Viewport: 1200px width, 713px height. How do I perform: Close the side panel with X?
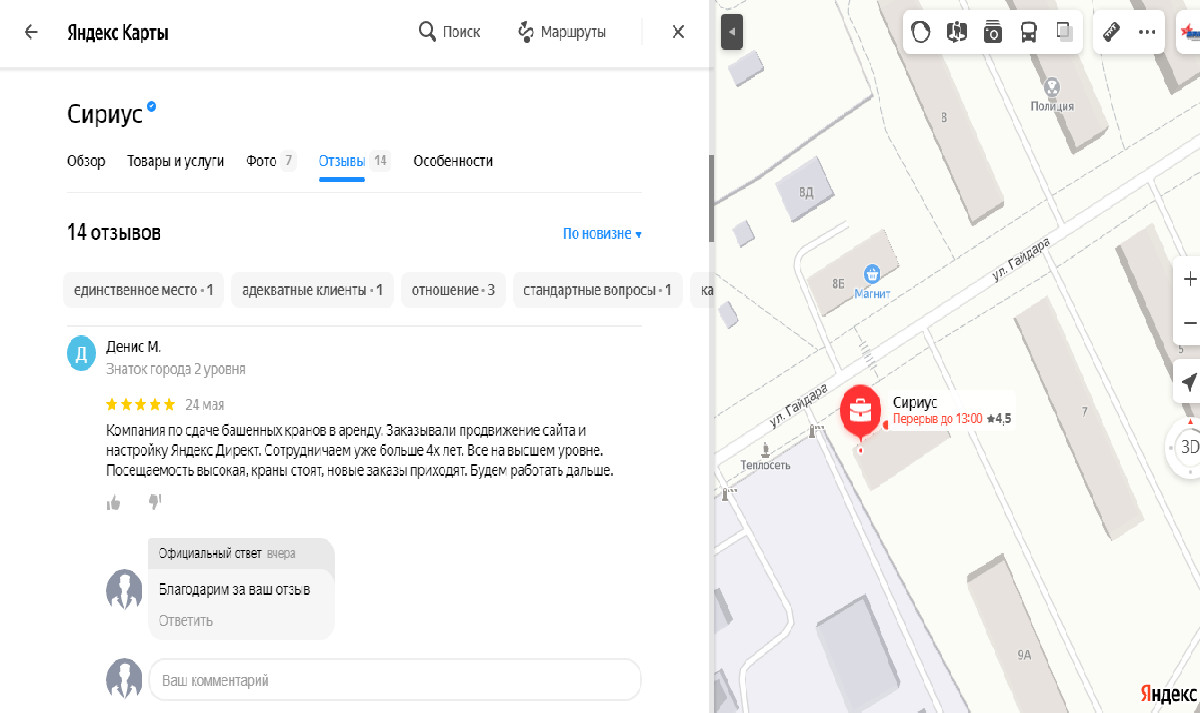[x=678, y=32]
